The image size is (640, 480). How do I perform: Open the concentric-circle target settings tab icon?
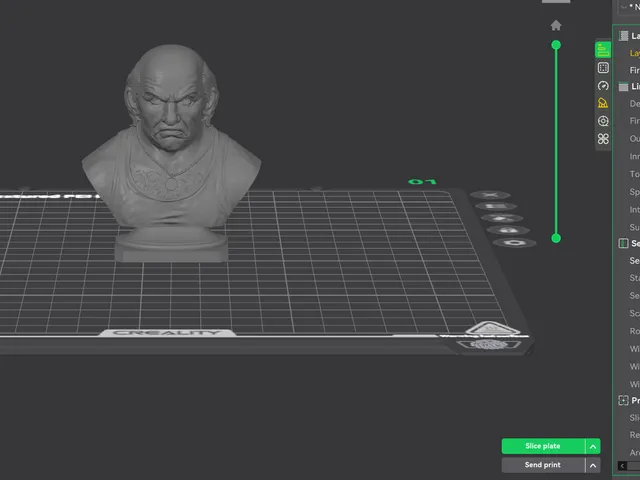603,121
